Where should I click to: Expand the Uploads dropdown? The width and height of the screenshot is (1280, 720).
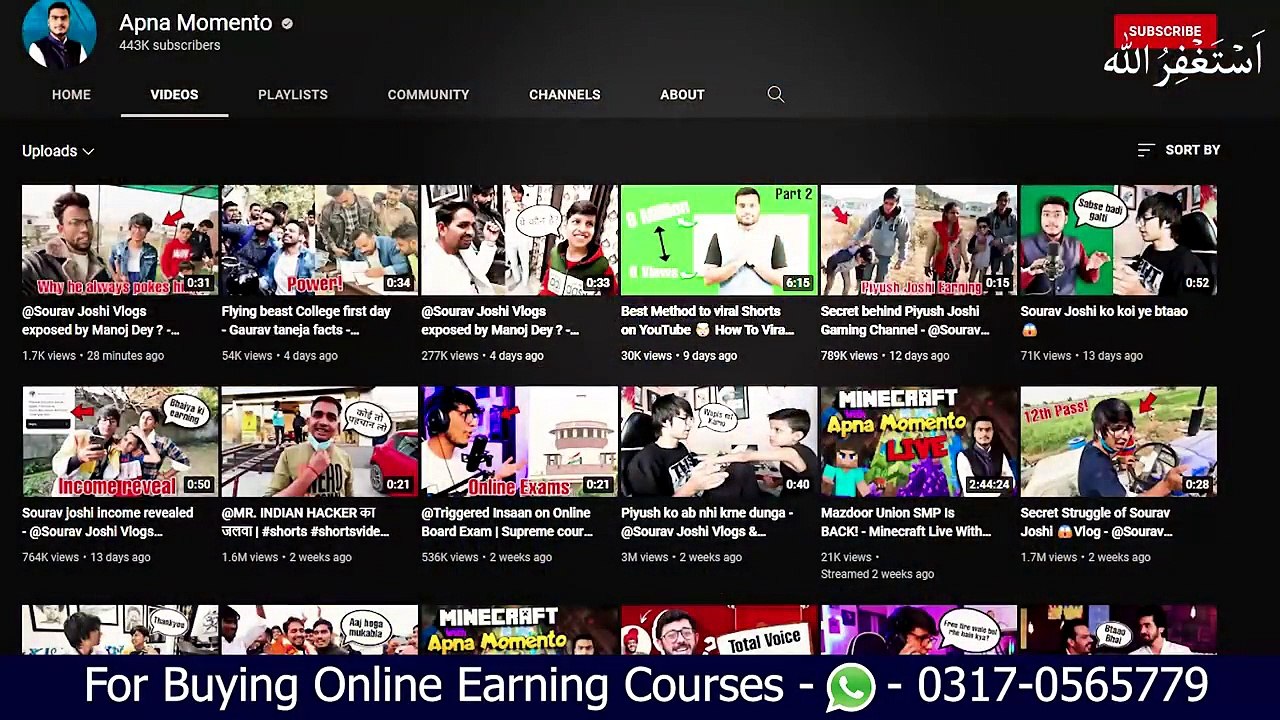tap(58, 151)
